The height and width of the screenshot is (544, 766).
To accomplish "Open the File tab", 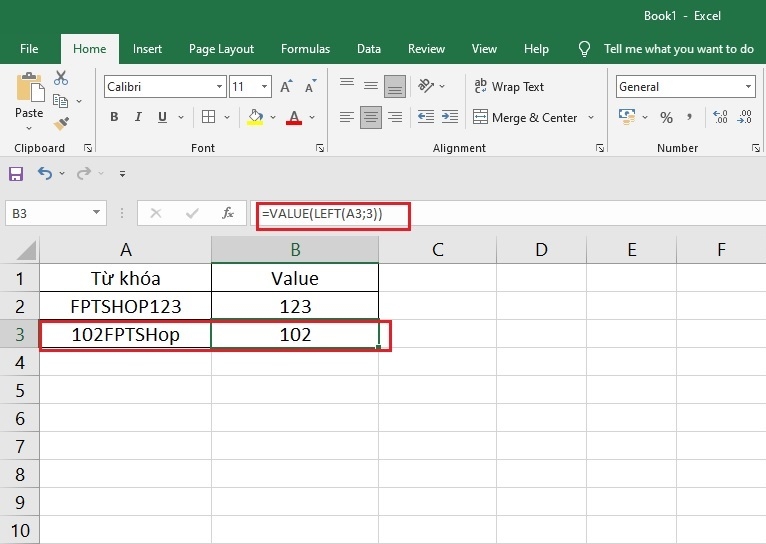I will tap(29, 49).
